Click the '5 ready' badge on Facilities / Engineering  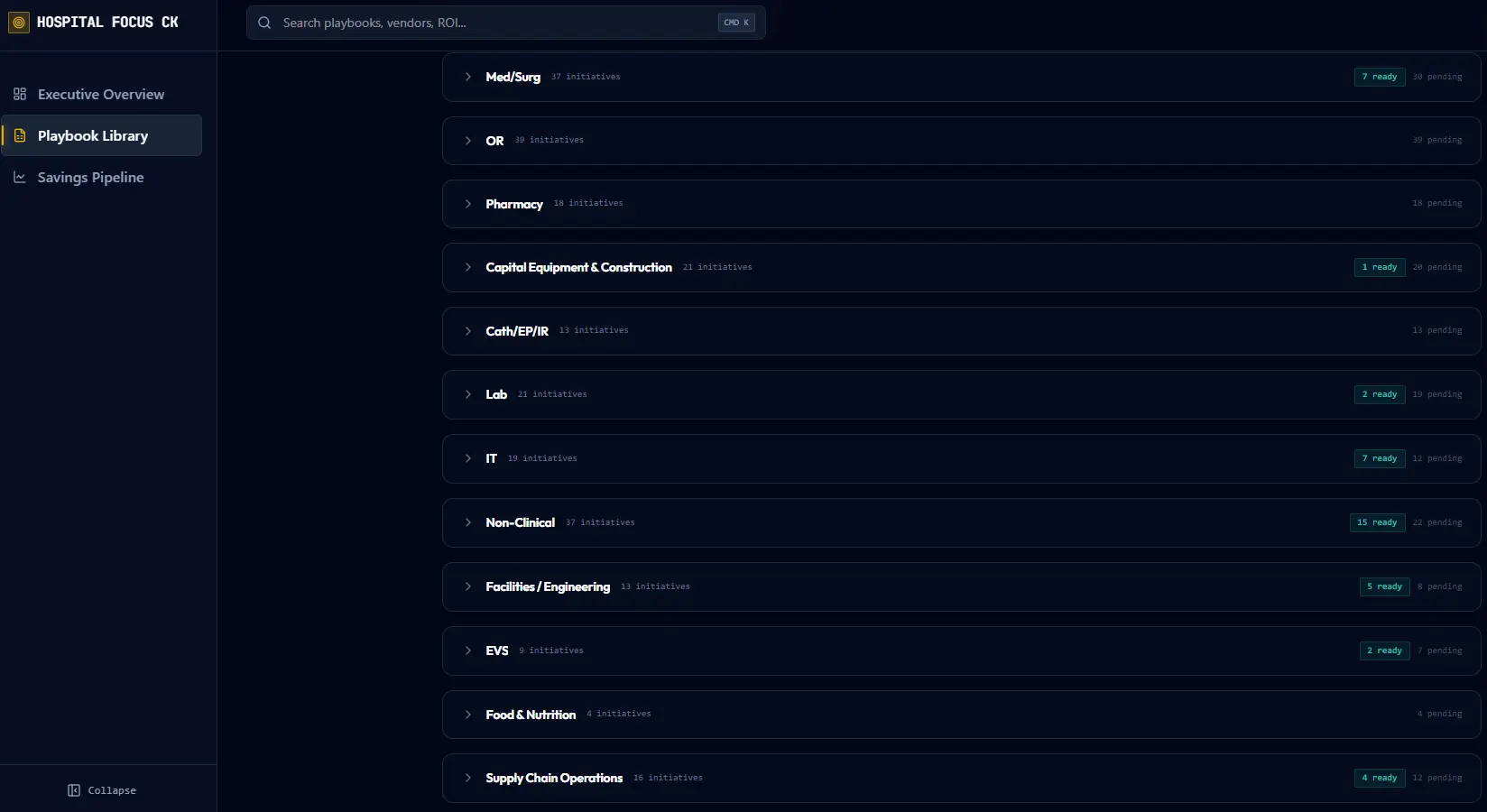(1384, 586)
